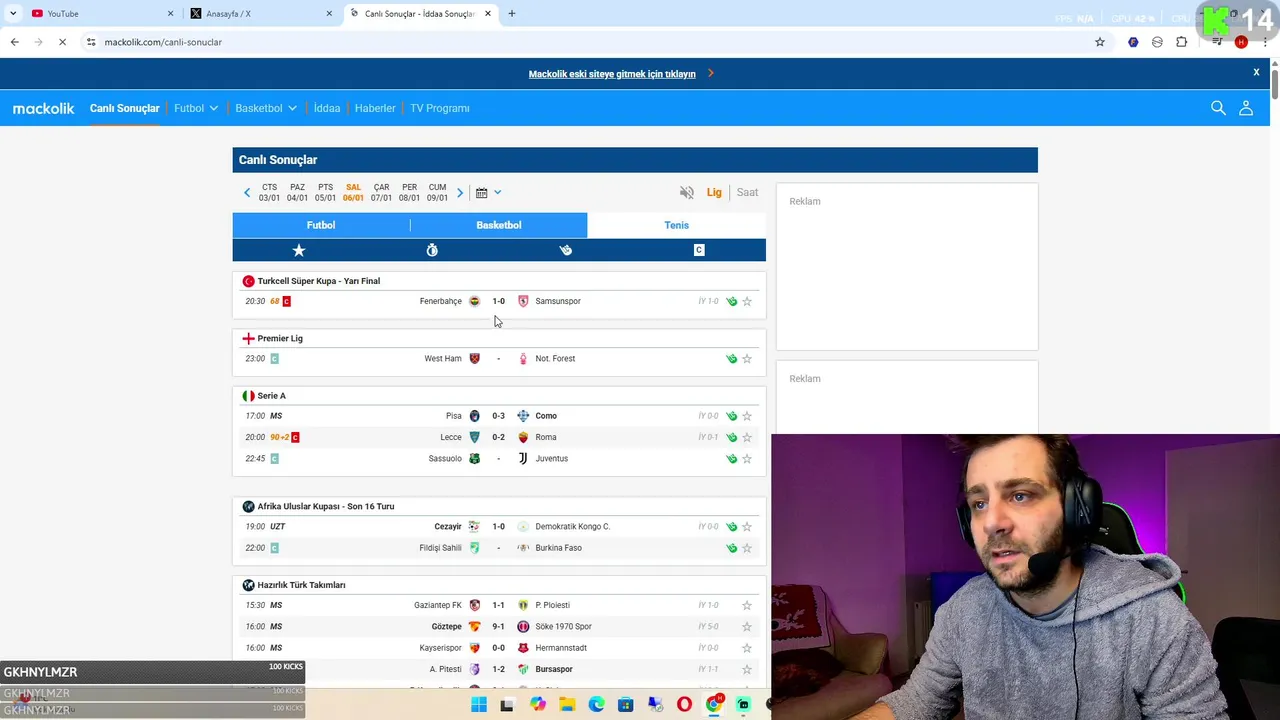Open browser tab search dropdown

[13, 14]
